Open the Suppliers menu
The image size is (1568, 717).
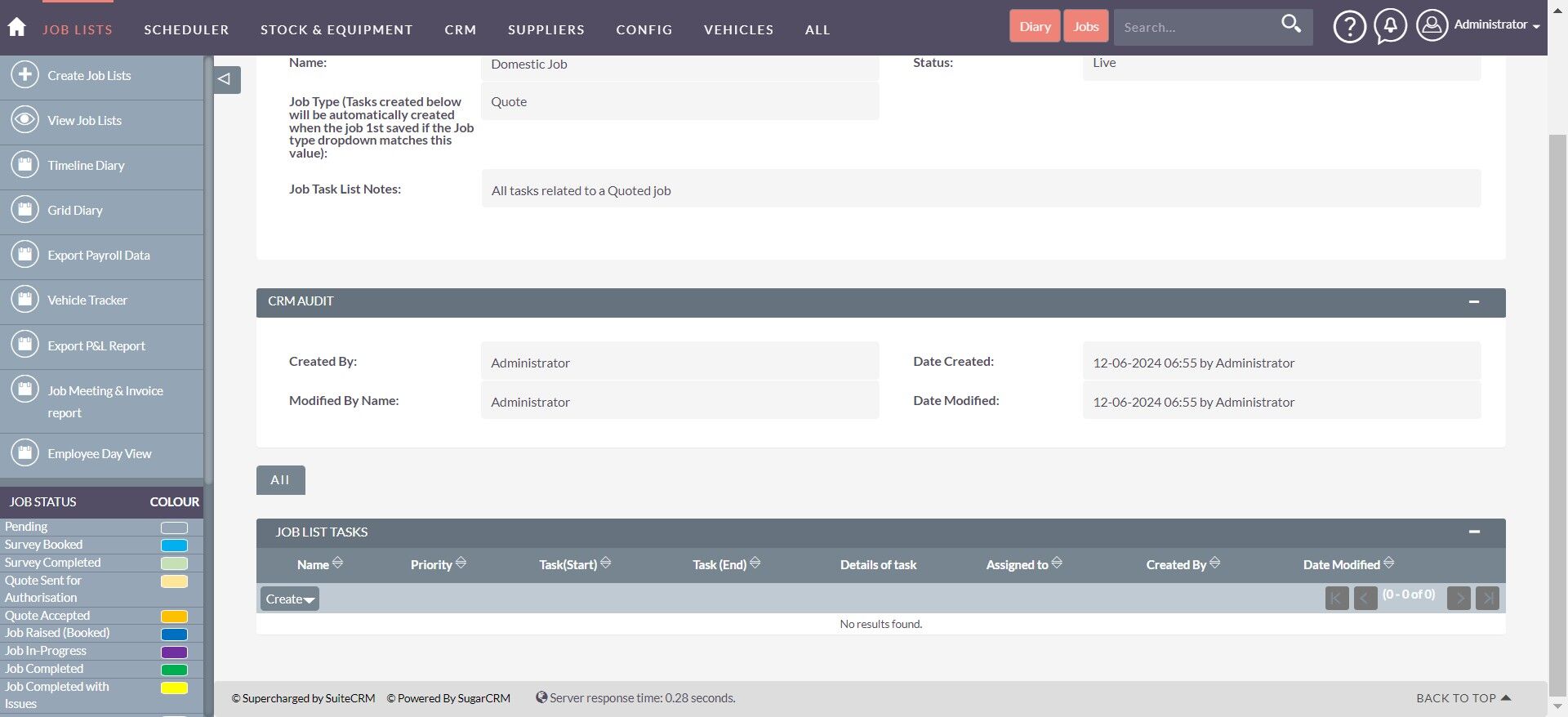tap(546, 29)
